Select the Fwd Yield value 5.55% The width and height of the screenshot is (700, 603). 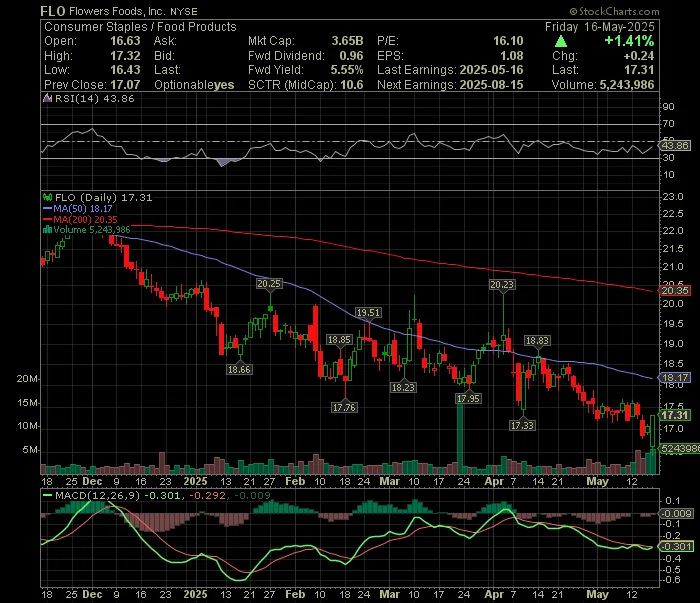pyautogui.click(x=347, y=70)
